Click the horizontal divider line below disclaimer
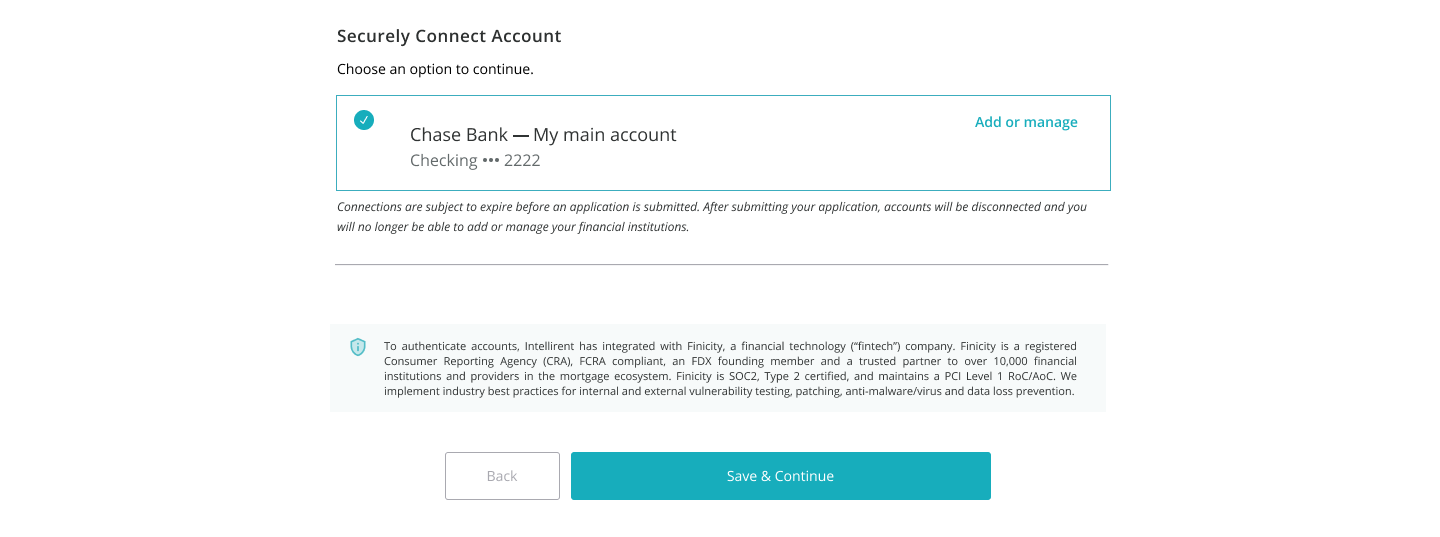The width and height of the screenshot is (1440, 537). click(721, 264)
